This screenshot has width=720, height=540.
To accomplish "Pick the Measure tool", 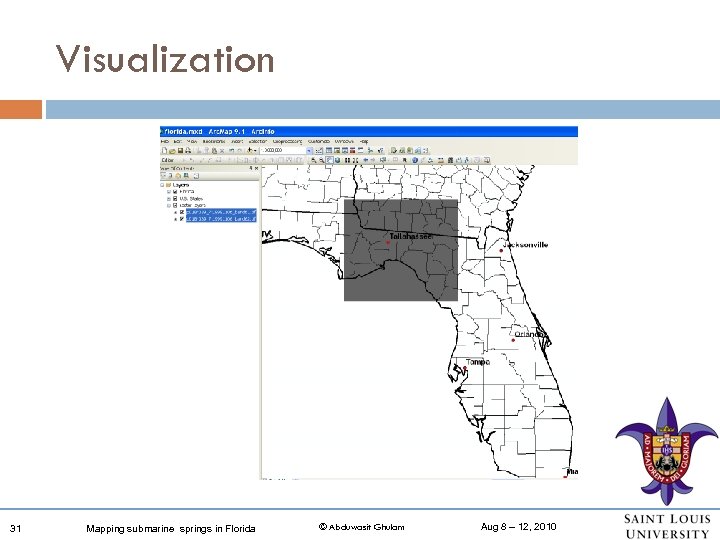I will [x=441, y=160].
